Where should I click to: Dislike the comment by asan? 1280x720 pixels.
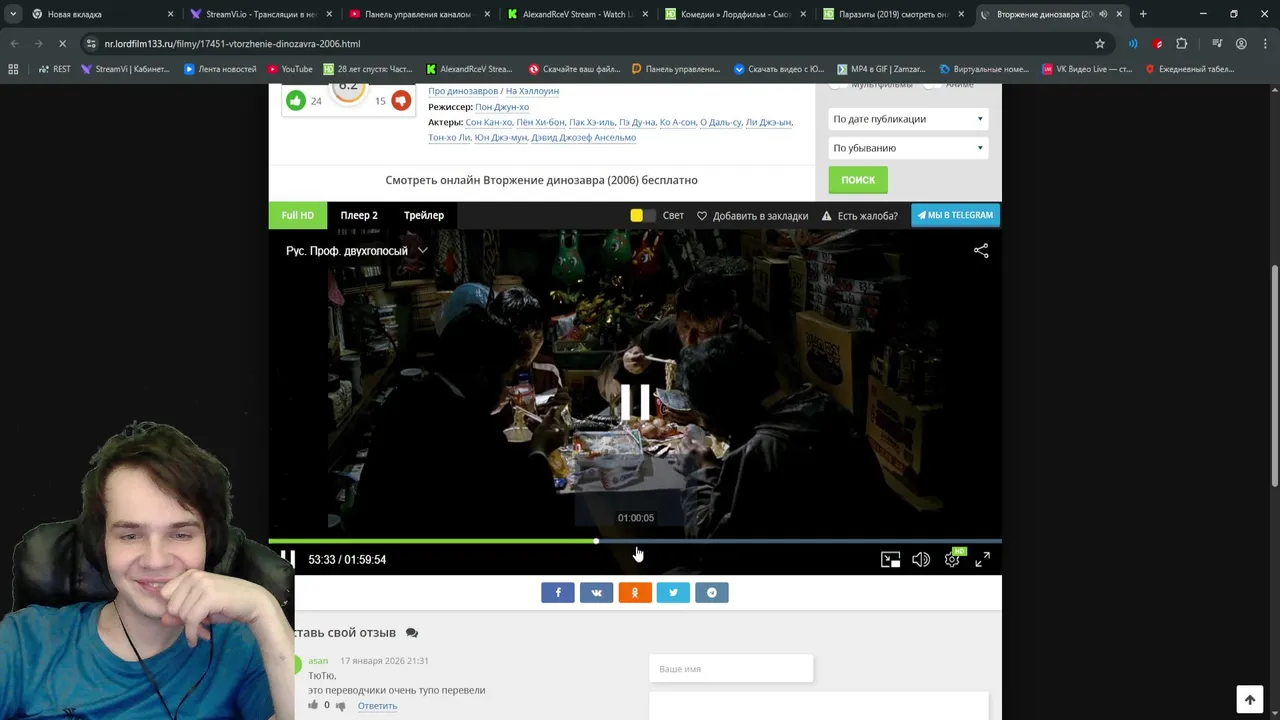(x=340, y=706)
